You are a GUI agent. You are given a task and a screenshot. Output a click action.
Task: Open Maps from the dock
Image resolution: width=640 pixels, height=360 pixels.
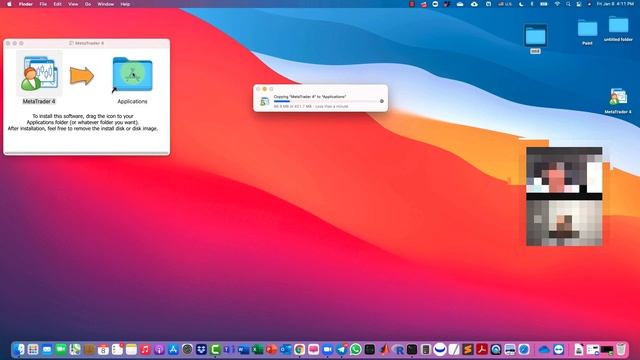click(75, 349)
